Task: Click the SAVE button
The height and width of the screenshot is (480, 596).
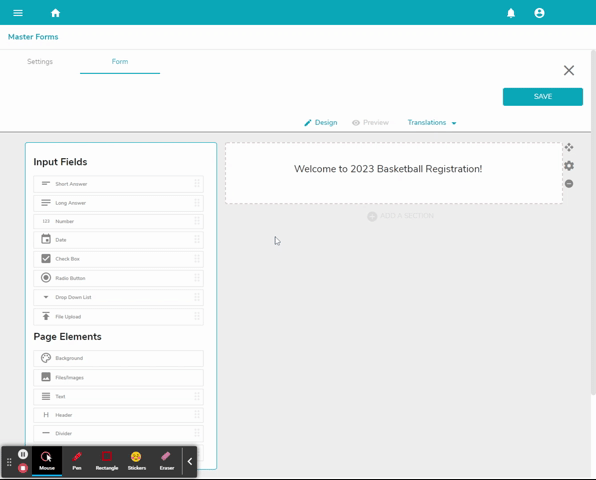Action: coord(542,97)
